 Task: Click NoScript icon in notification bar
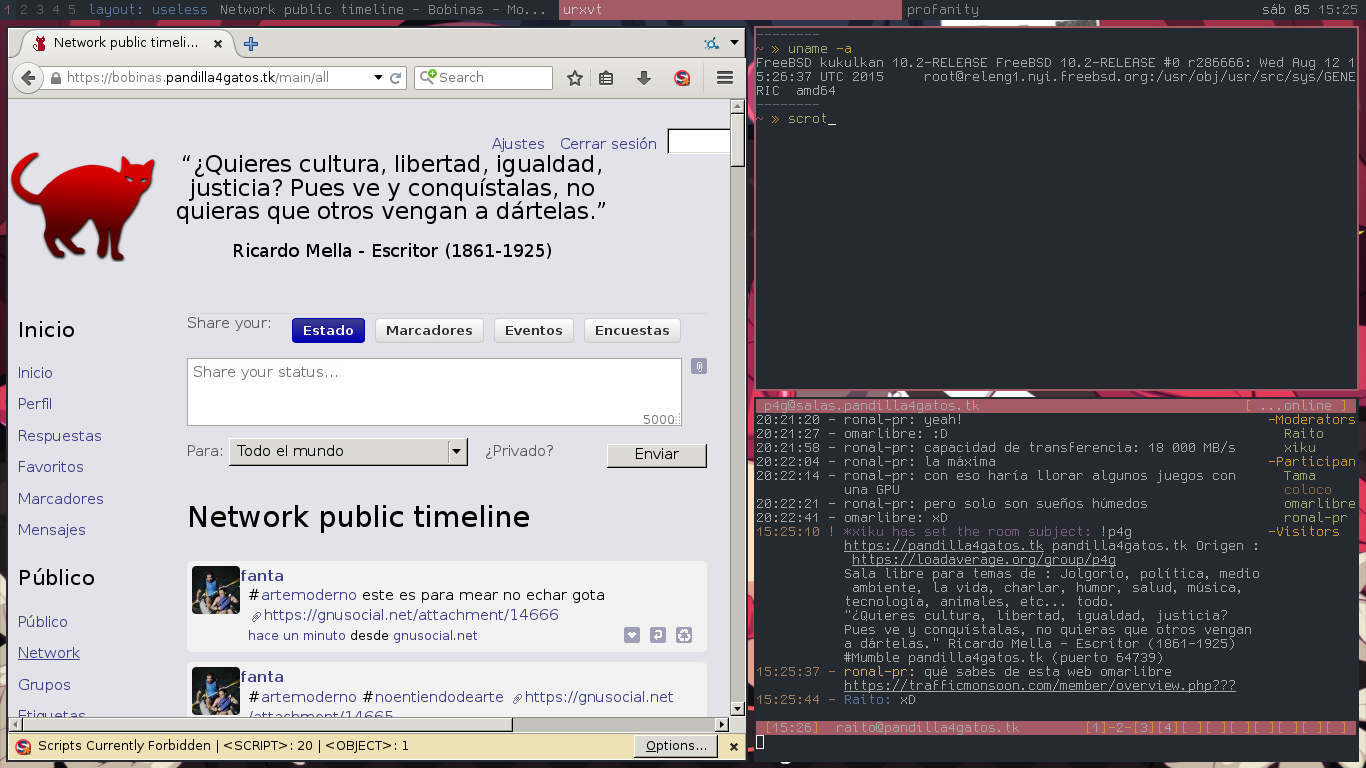[23, 746]
